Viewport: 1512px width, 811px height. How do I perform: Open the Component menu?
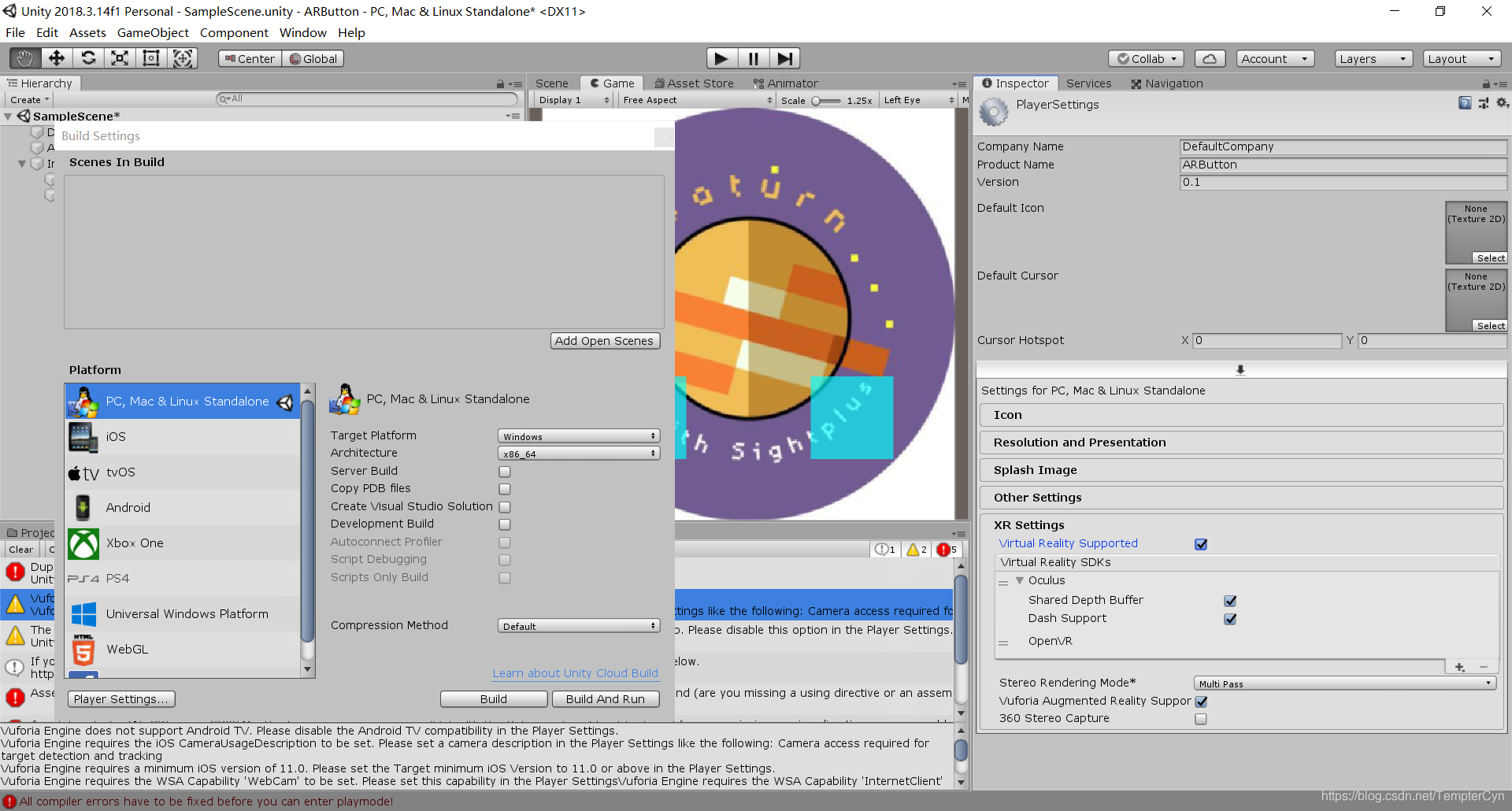click(234, 32)
